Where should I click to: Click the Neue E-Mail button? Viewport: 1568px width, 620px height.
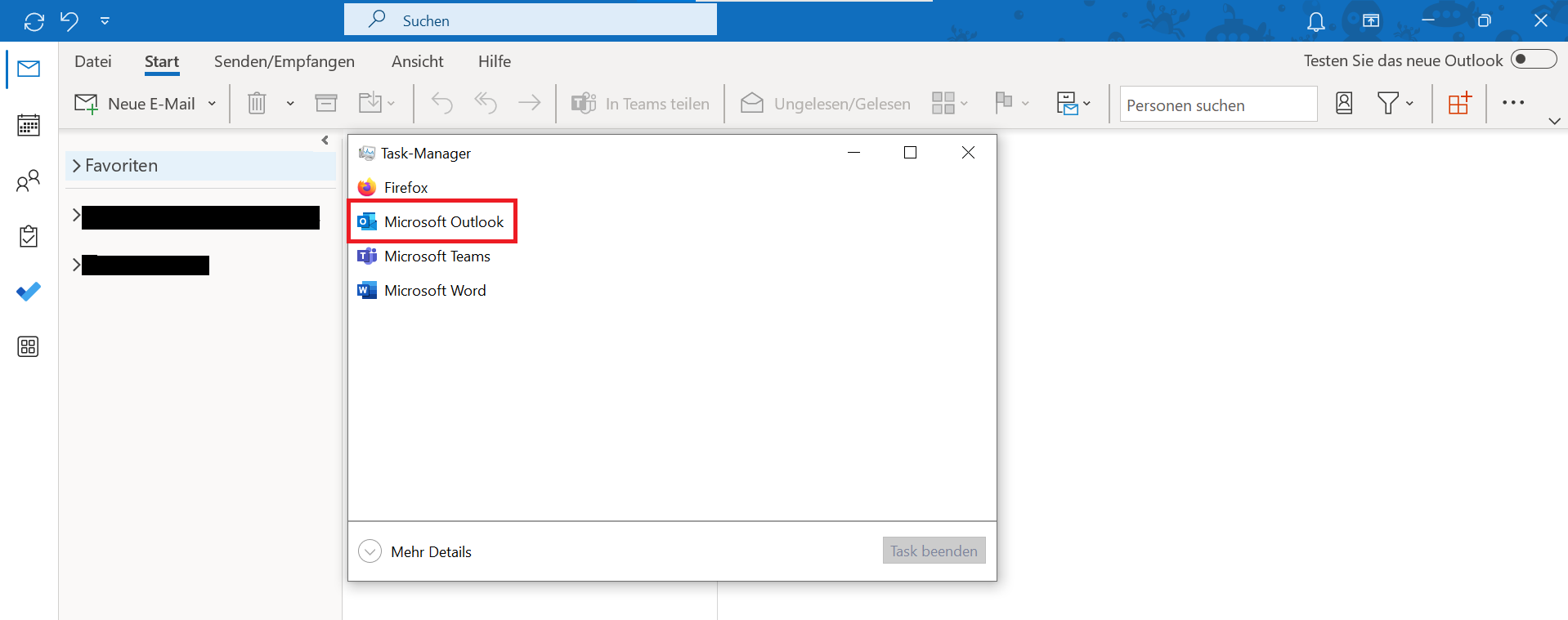click(x=135, y=104)
